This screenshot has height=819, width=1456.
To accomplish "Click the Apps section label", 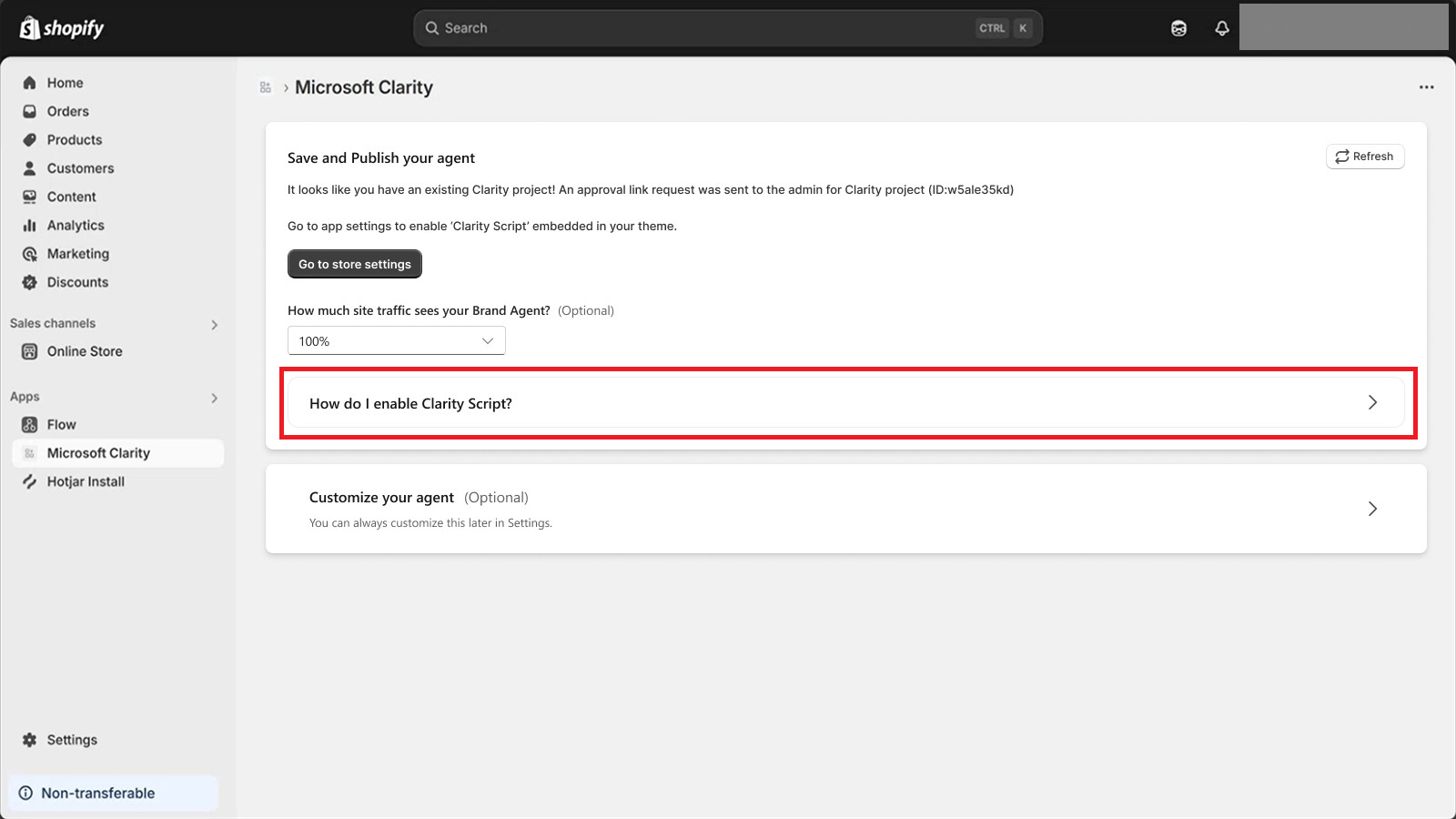I will (x=25, y=397).
